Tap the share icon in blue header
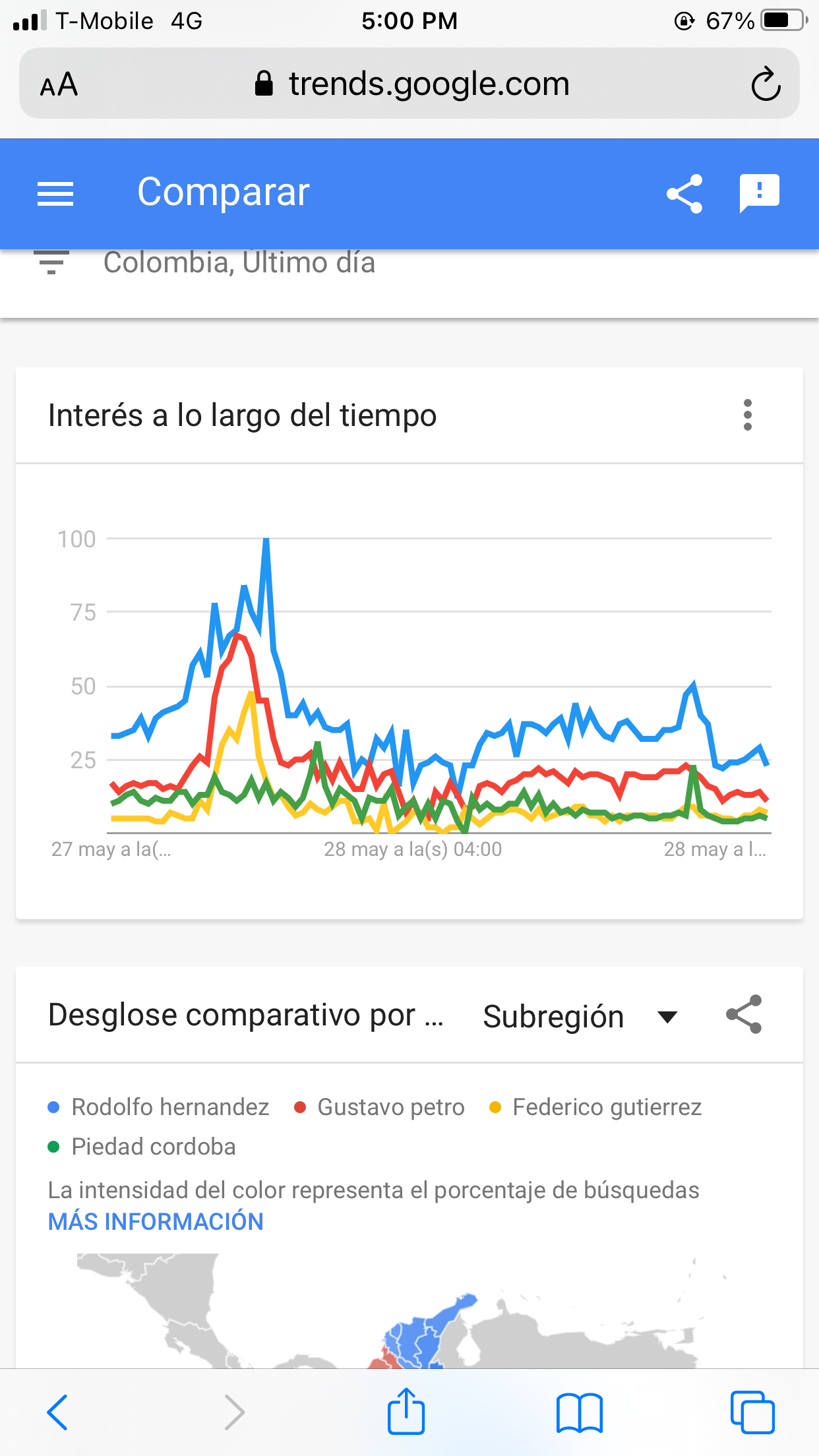The width and height of the screenshot is (819, 1456). pyautogui.click(x=684, y=194)
